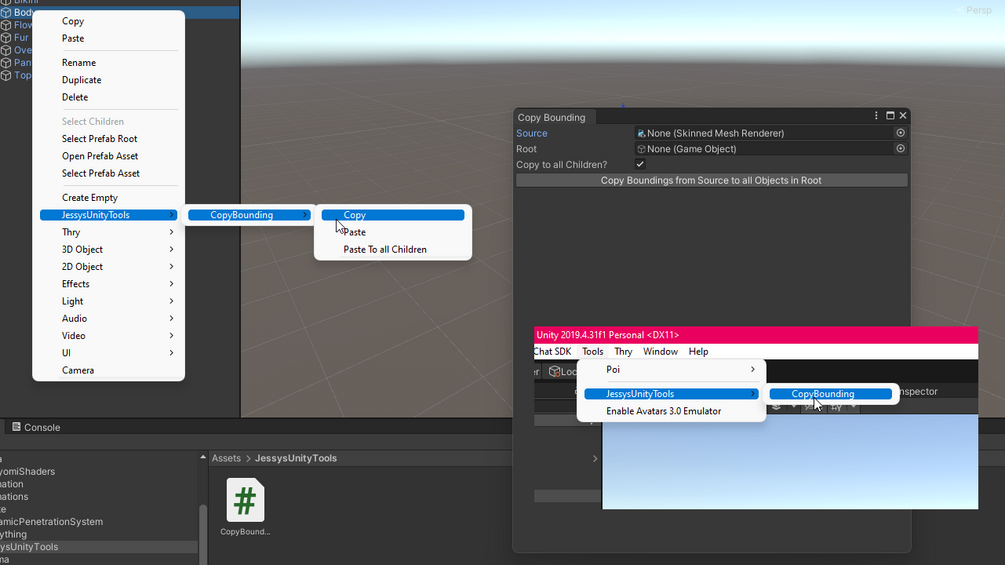This screenshot has height=565, width=1005.
Task: Expand the 2D Object submenu
Action: pos(108,267)
